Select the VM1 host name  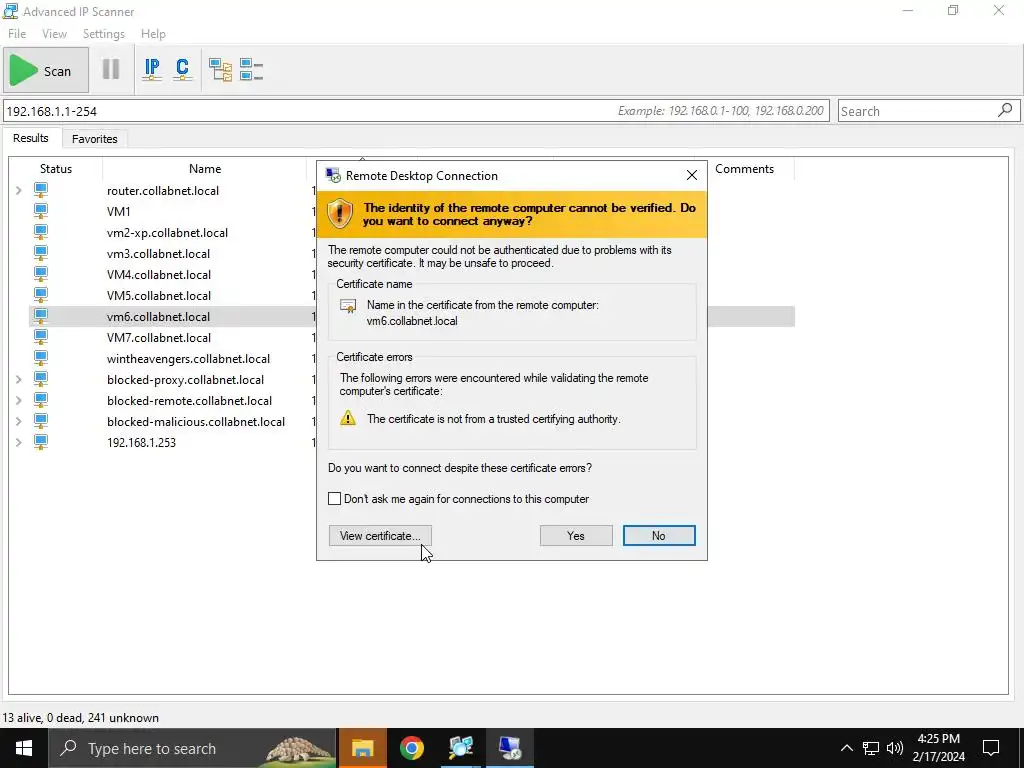pos(119,212)
